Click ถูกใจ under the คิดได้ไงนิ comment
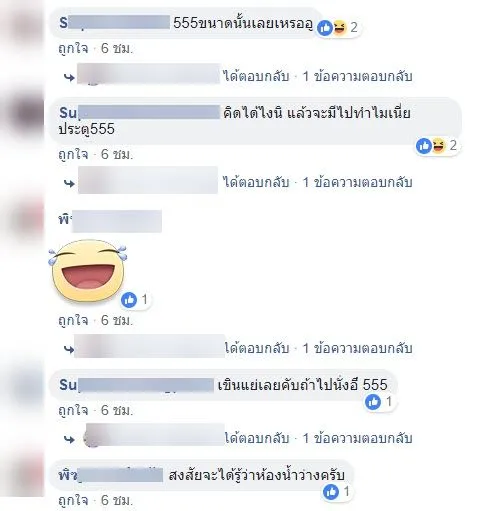494x511 pixels. coord(73,154)
